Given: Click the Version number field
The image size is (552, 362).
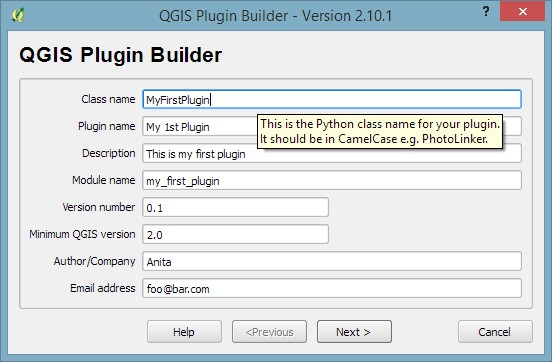Looking at the screenshot, I should point(236,207).
